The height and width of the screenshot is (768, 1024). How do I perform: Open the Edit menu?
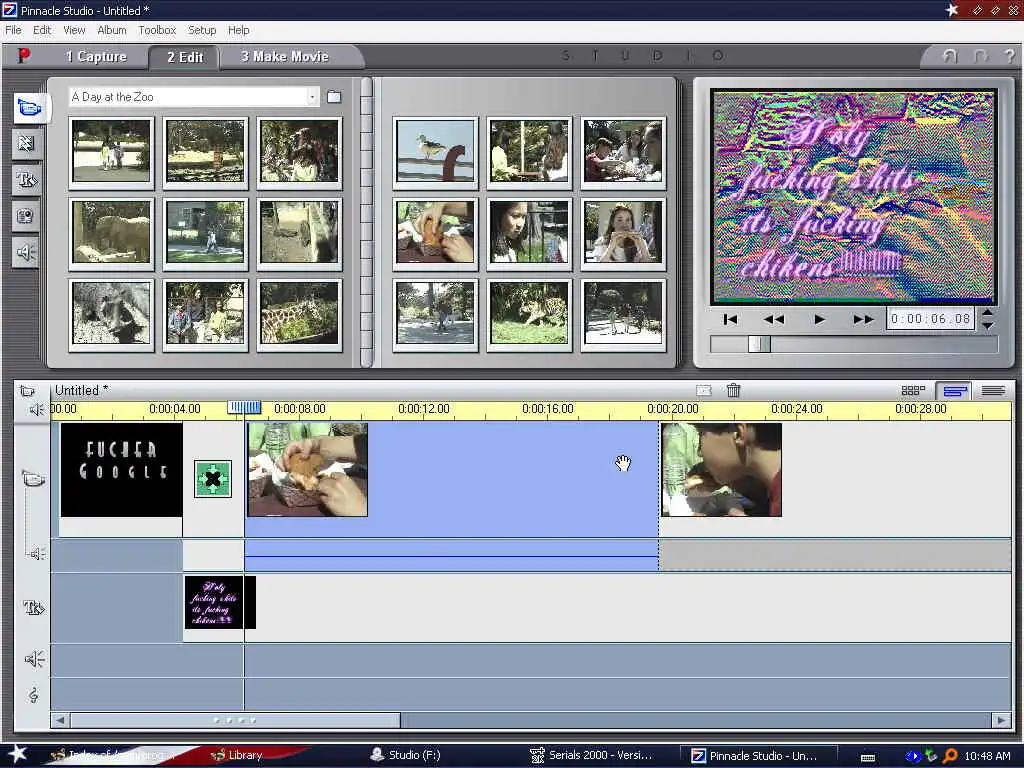point(42,30)
